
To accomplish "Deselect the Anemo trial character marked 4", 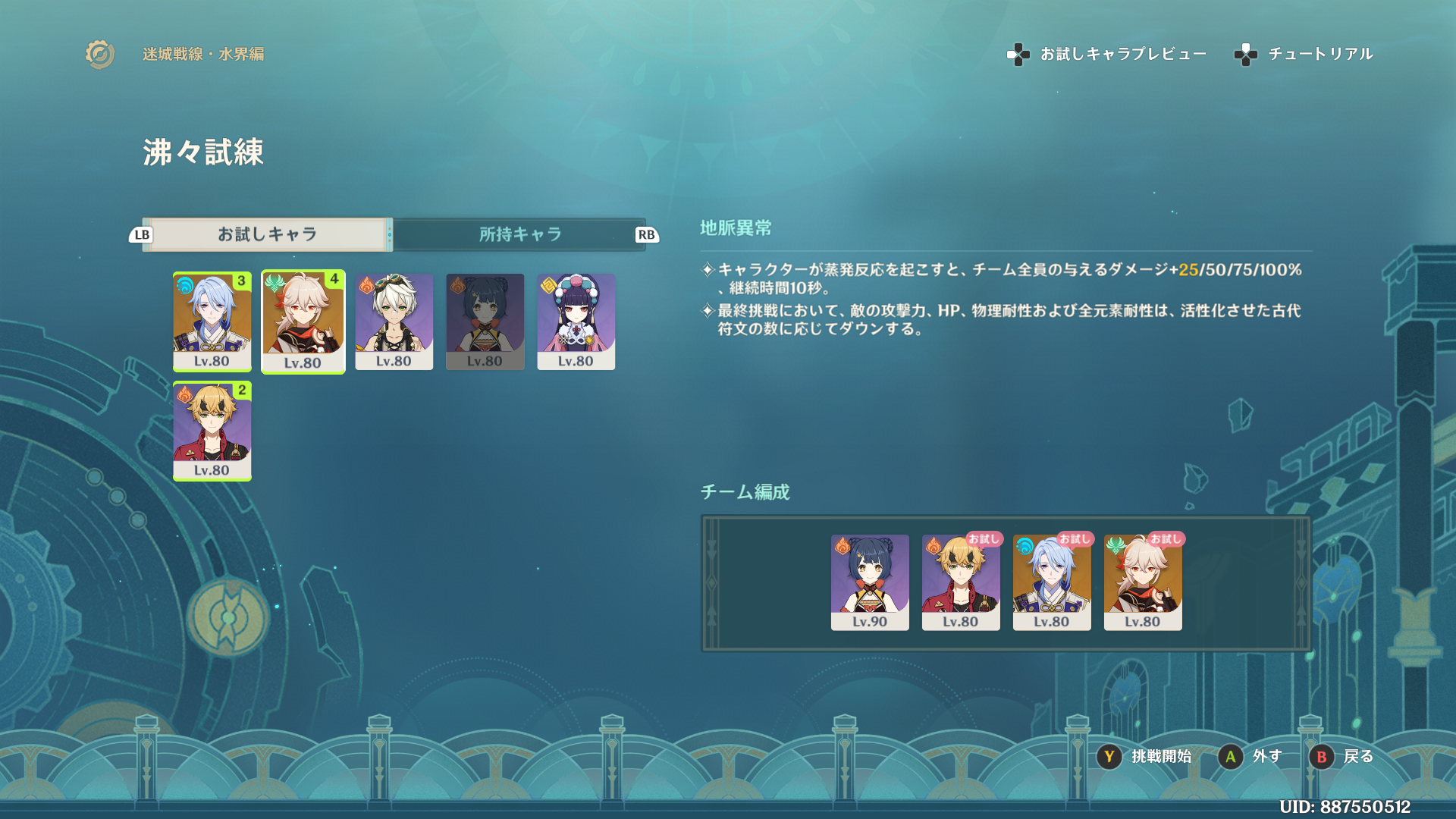I will click(x=303, y=322).
